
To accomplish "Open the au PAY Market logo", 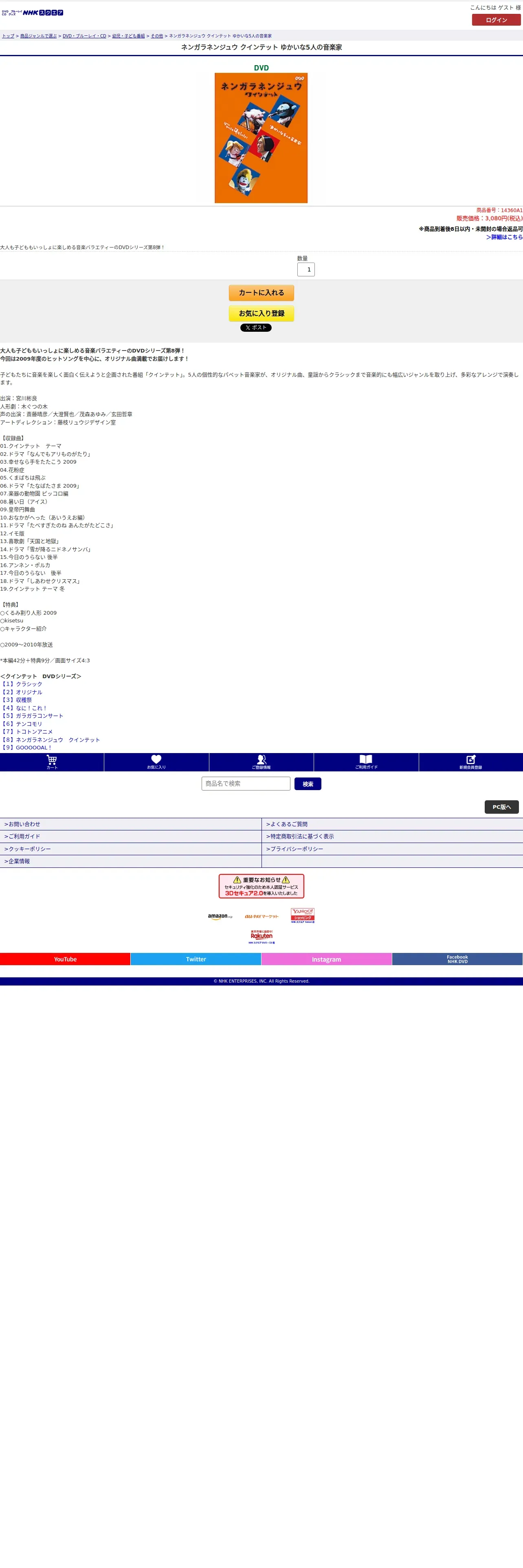I will [x=261, y=916].
